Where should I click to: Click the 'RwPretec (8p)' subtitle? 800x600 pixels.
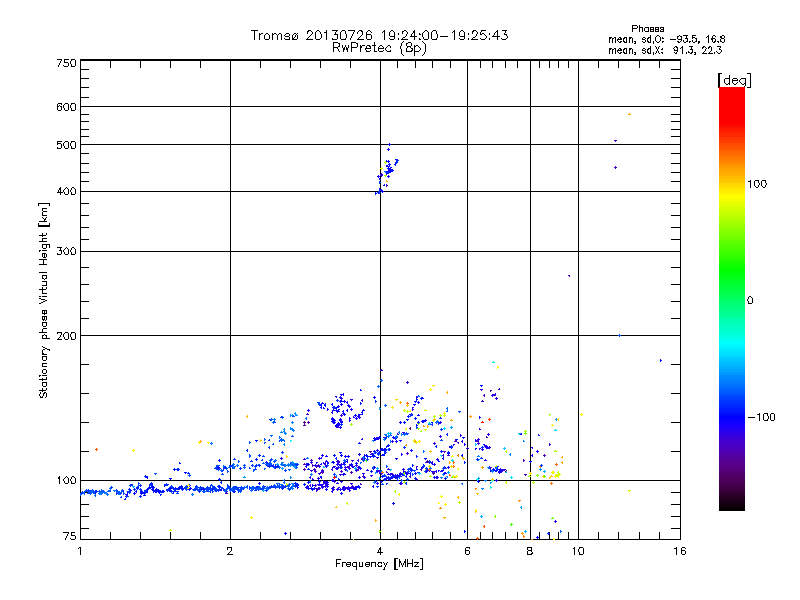[x=379, y=48]
